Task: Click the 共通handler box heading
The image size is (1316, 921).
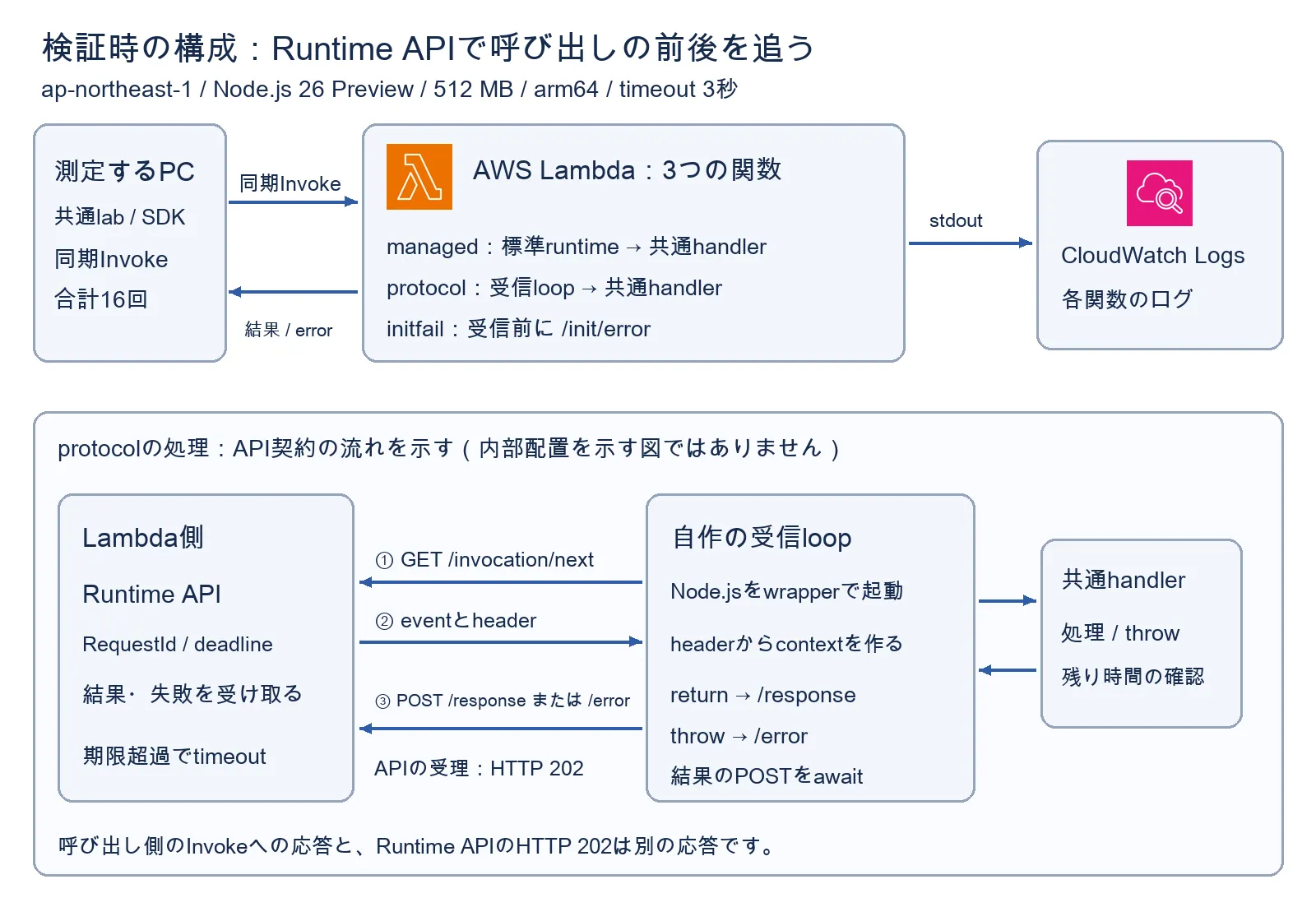Action: pos(1124,580)
